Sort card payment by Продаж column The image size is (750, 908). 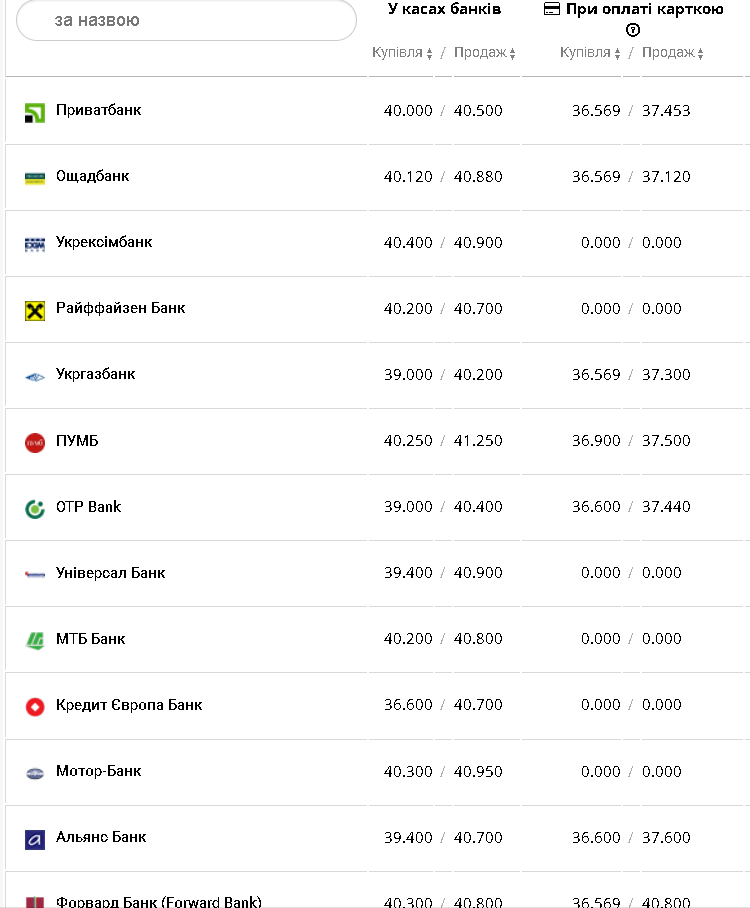673,53
